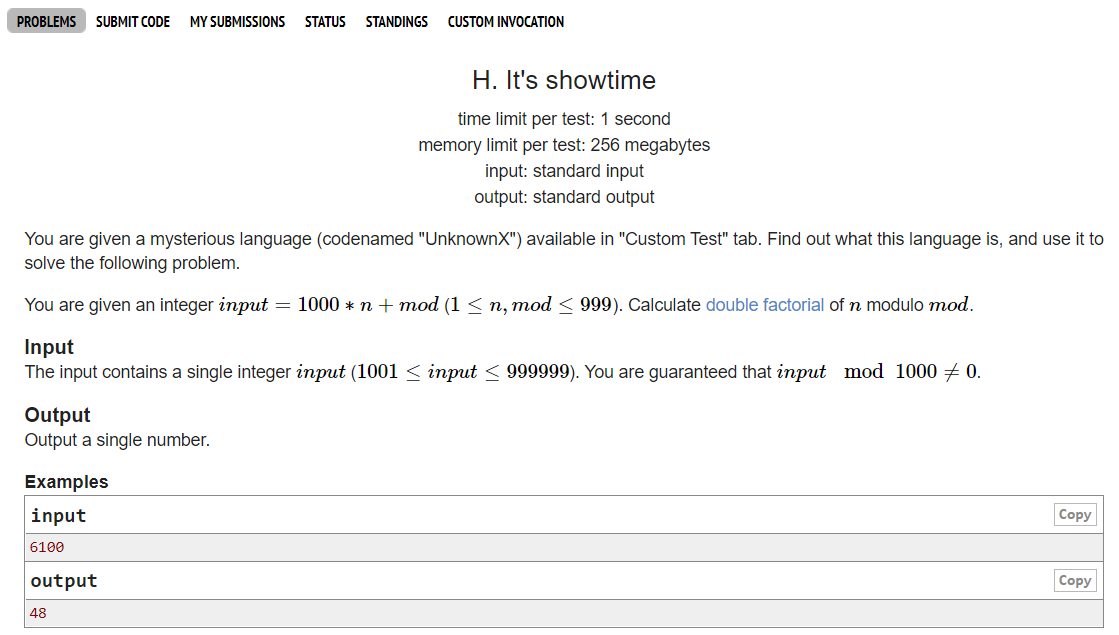Open the Problems tab
Viewport: 1119px width, 635px height.
tap(46, 21)
